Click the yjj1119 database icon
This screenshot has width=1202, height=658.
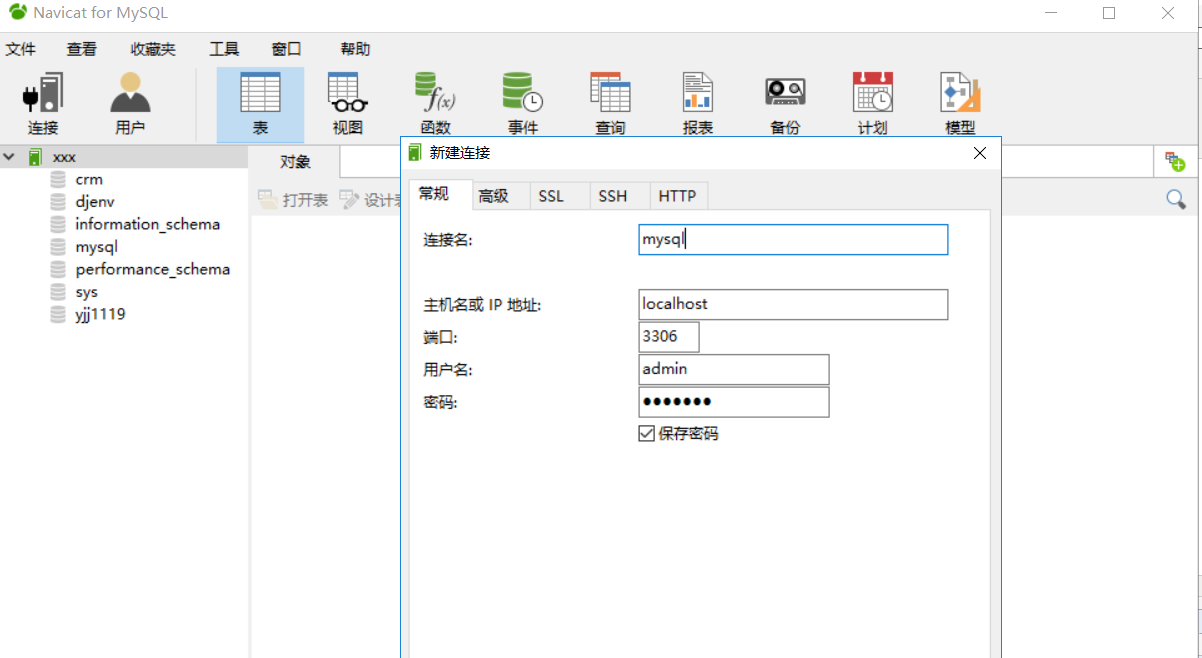click(58, 314)
